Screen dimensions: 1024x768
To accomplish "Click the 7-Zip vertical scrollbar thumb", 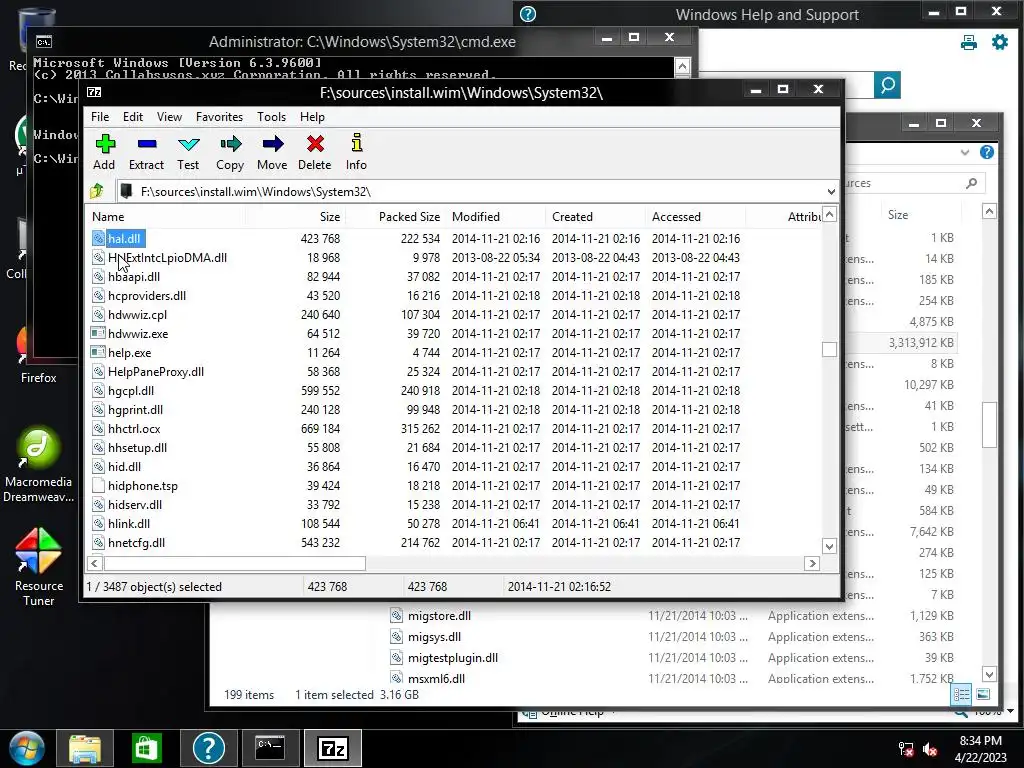I will [829, 349].
